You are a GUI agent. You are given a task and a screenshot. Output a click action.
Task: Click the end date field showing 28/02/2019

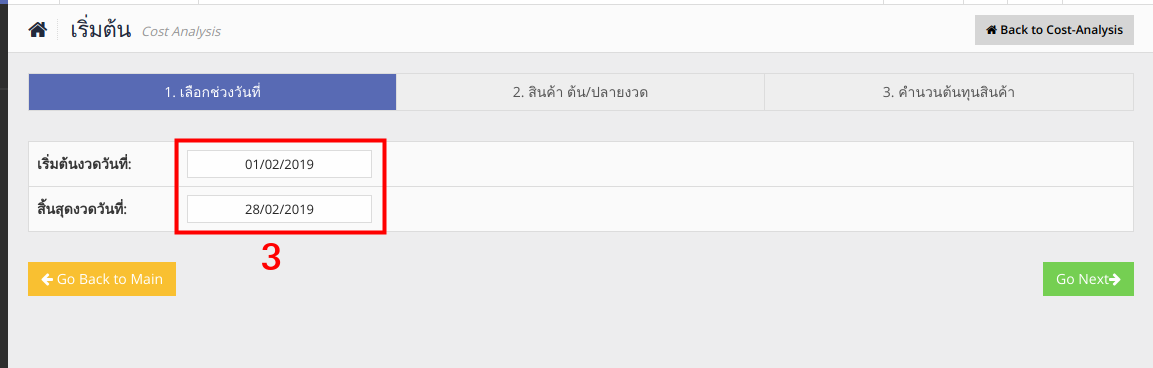[279, 209]
